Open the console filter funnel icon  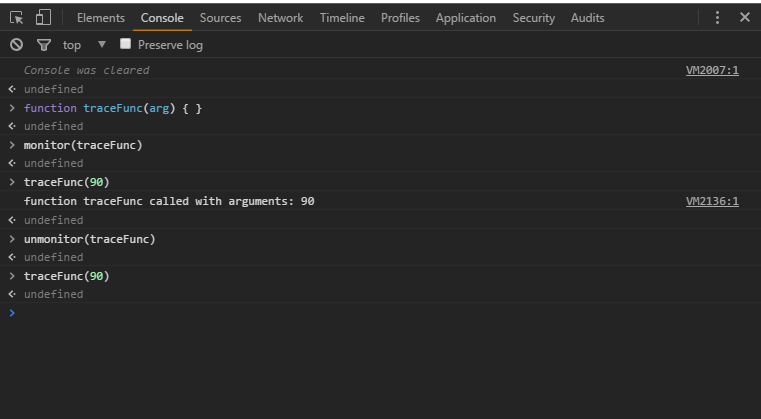44,45
